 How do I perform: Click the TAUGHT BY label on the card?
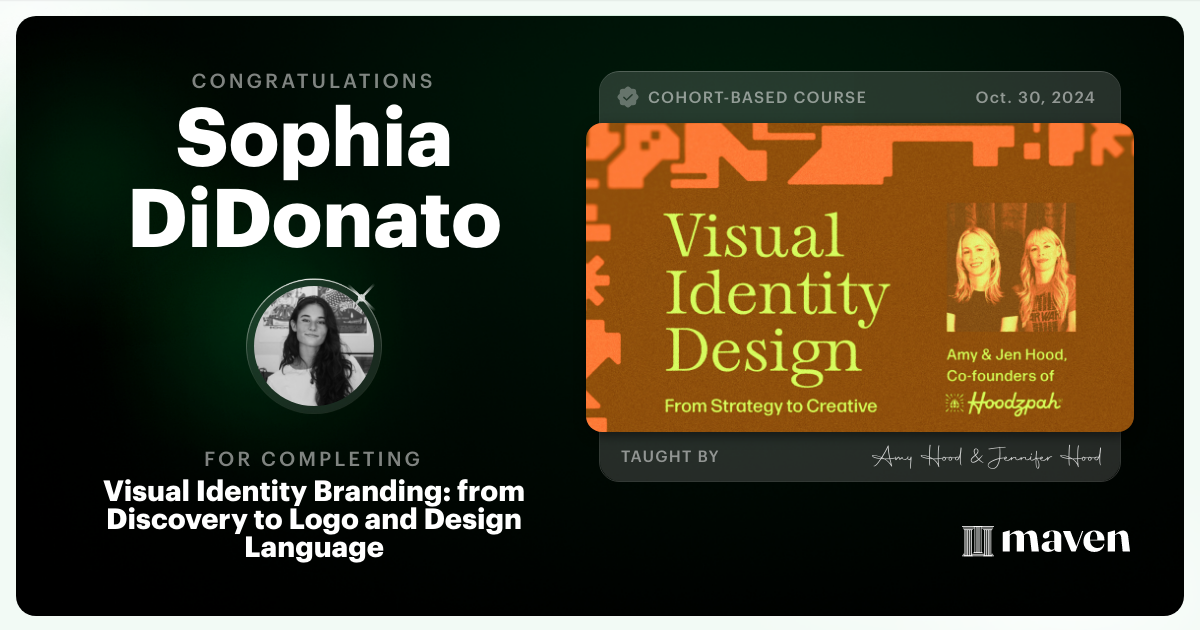coord(671,456)
